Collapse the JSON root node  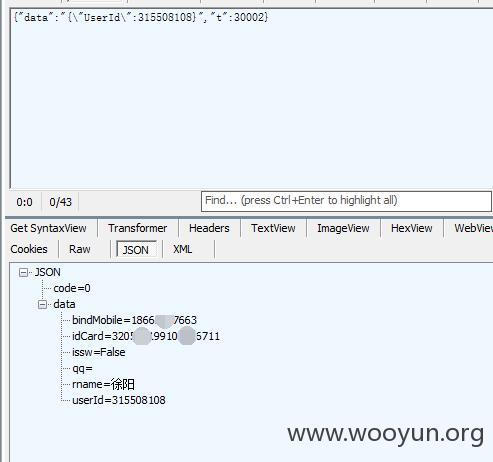23,273
